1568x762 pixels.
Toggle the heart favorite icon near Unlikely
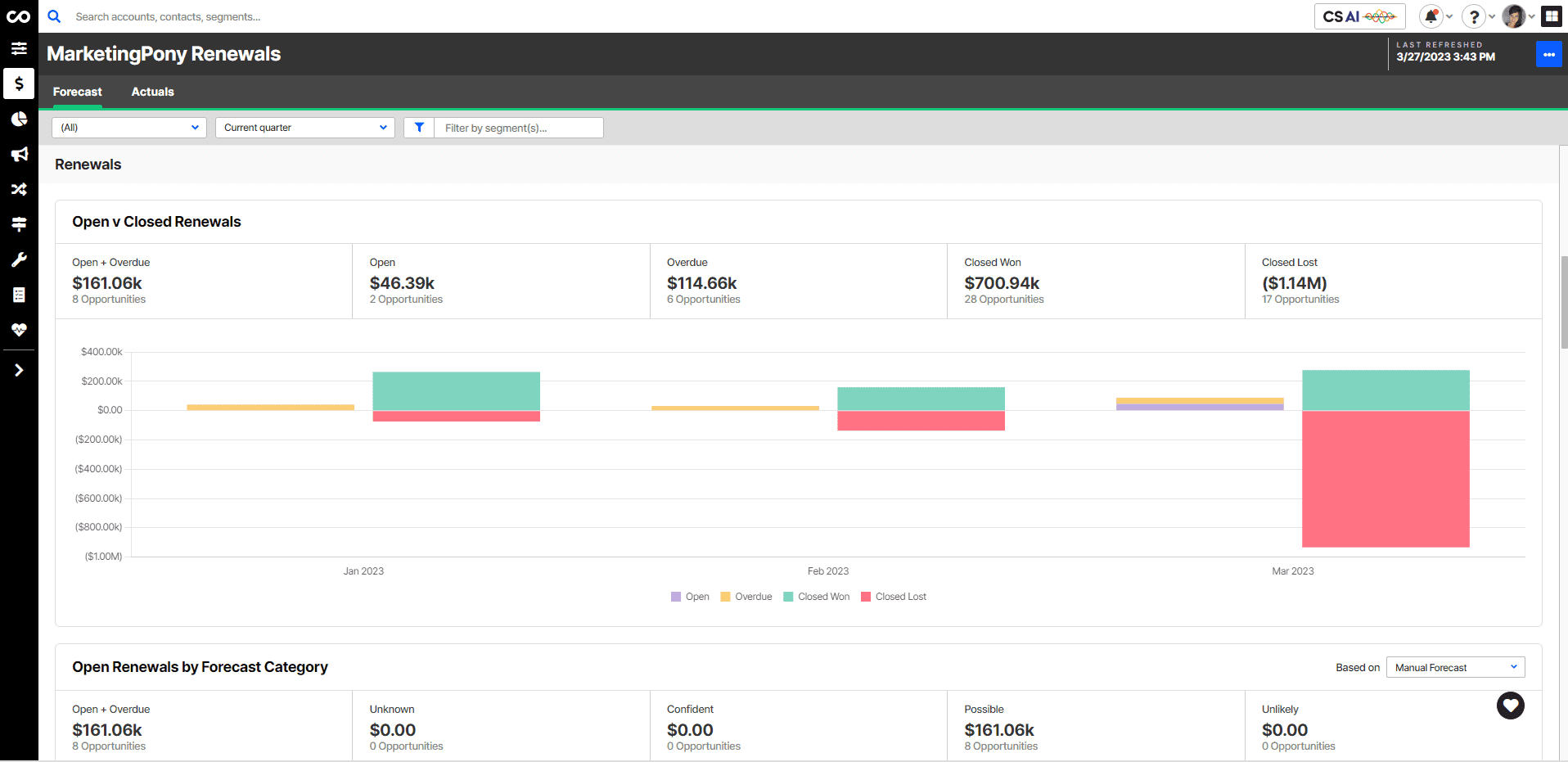click(x=1511, y=706)
